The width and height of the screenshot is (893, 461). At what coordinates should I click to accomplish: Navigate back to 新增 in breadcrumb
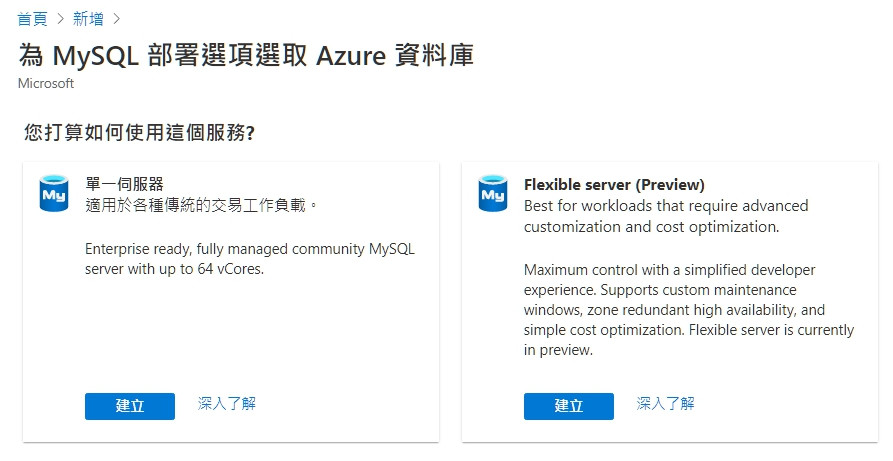(x=87, y=18)
